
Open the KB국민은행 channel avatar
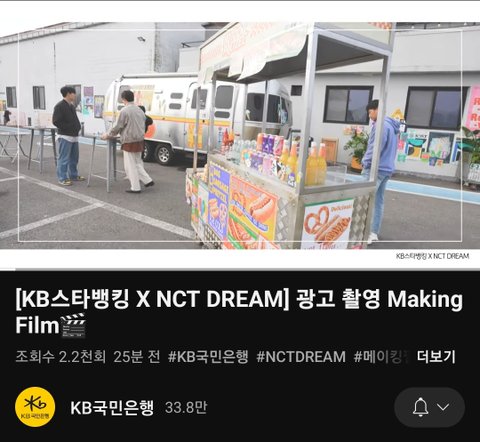(35, 407)
